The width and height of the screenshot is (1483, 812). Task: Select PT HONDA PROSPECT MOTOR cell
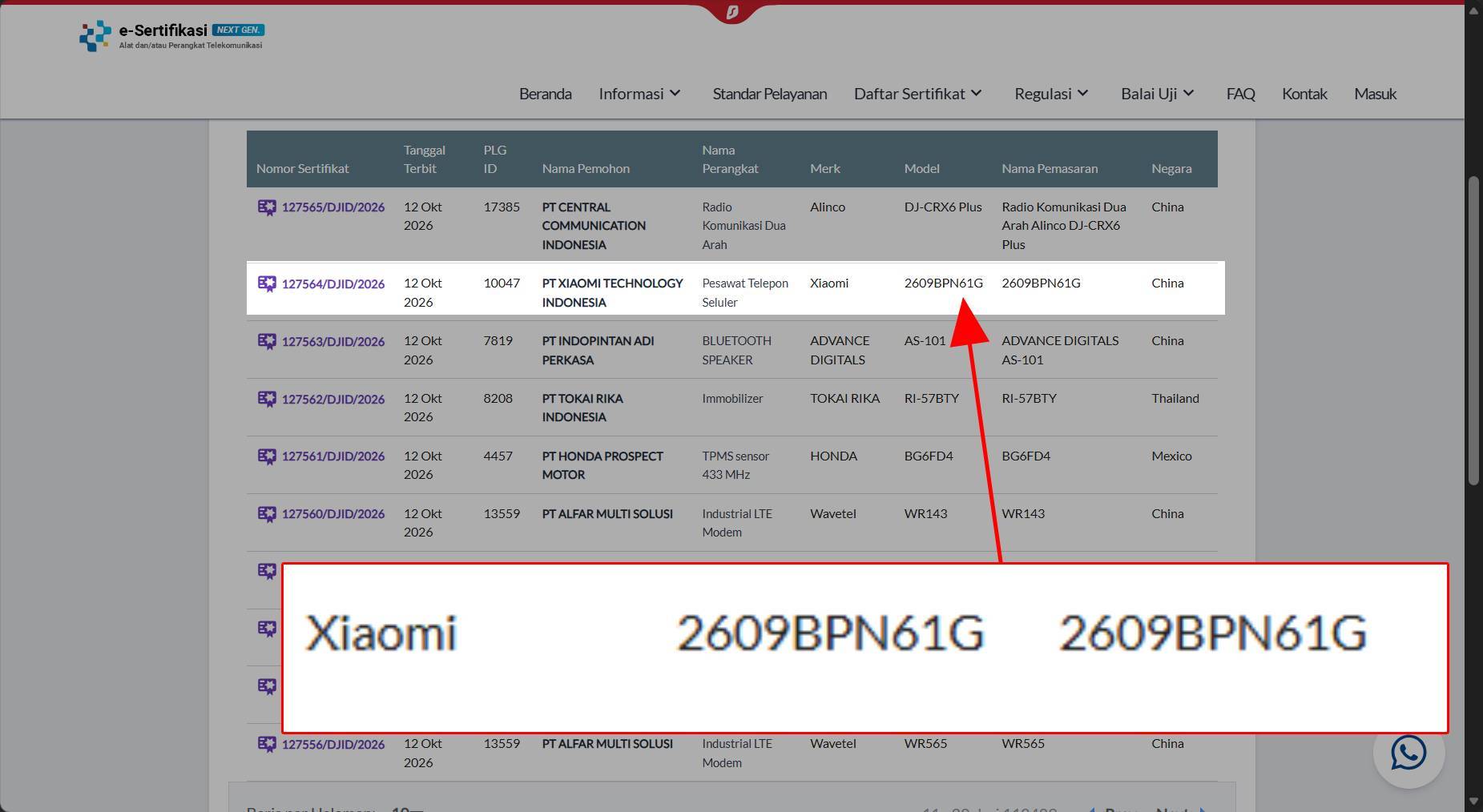[x=602, y=465]
